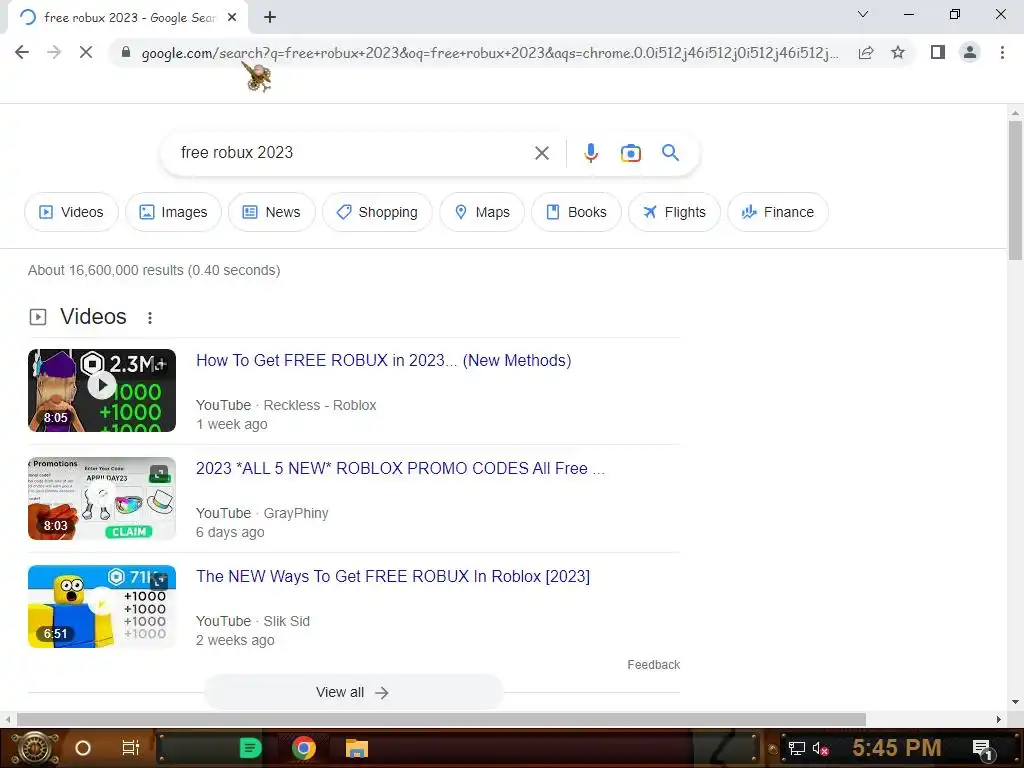The image size is (1024, 768).
Task: Open the Flights filter
Action: [x=675, y=212]
